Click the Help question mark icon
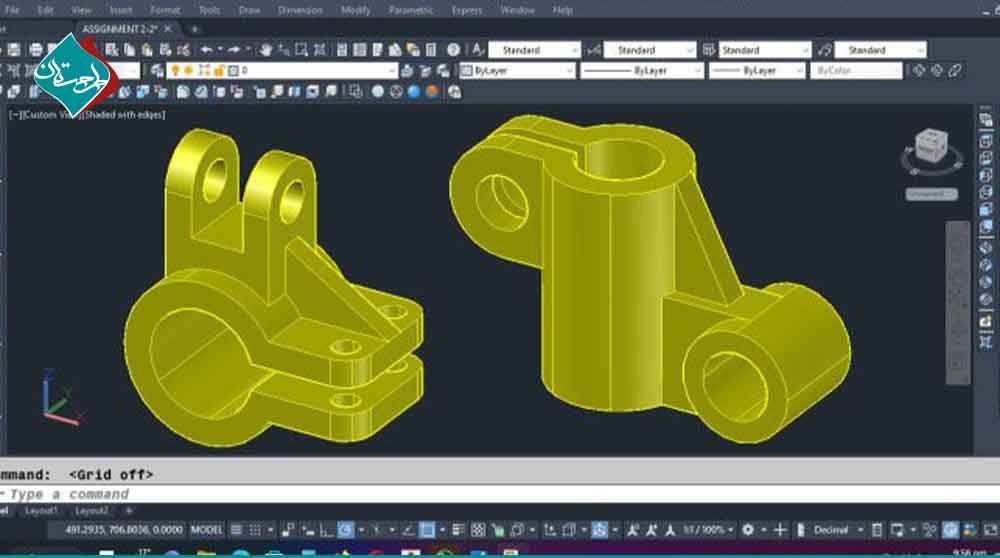 point(453,50)
